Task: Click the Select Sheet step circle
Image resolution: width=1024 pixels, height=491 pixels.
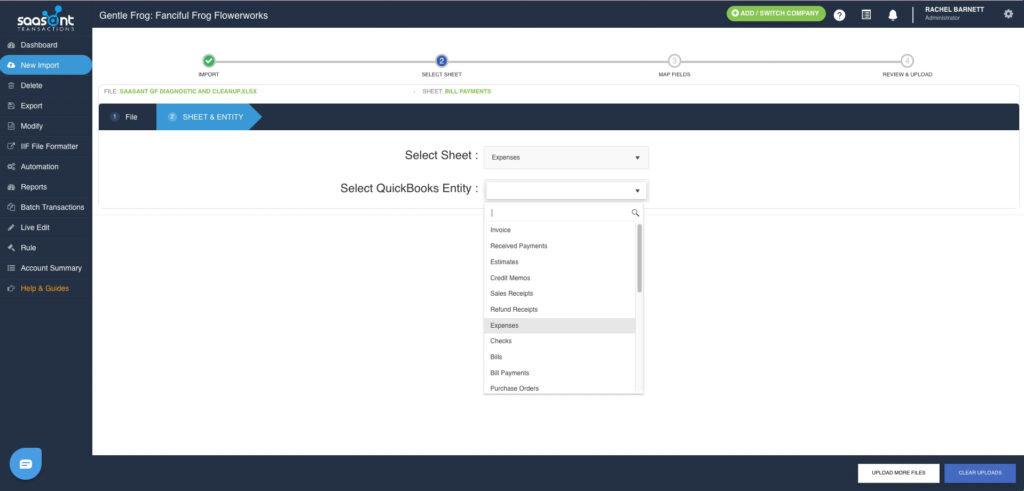Action: 441,61
